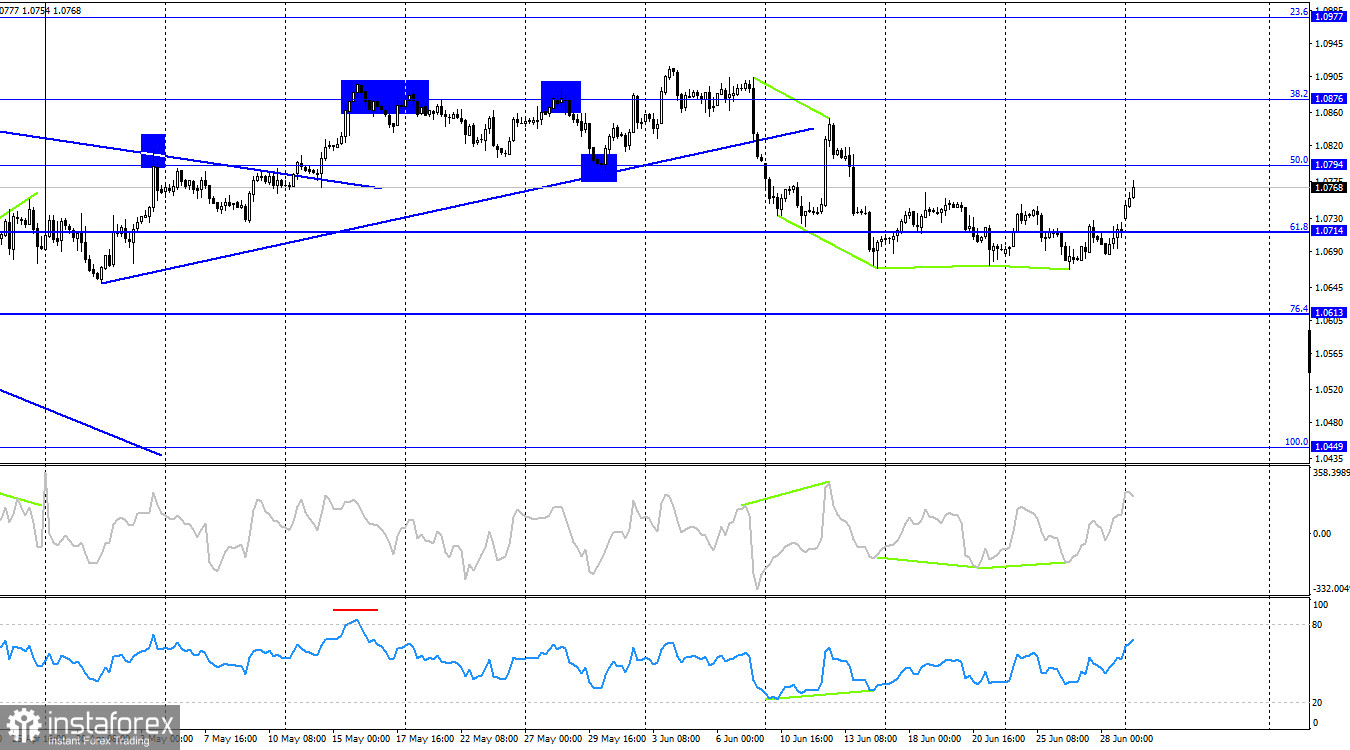The height and width of the screenshot is (750, 1350).
Task: Click the 1.0645 price axis value
Action: click(1329, 288)
